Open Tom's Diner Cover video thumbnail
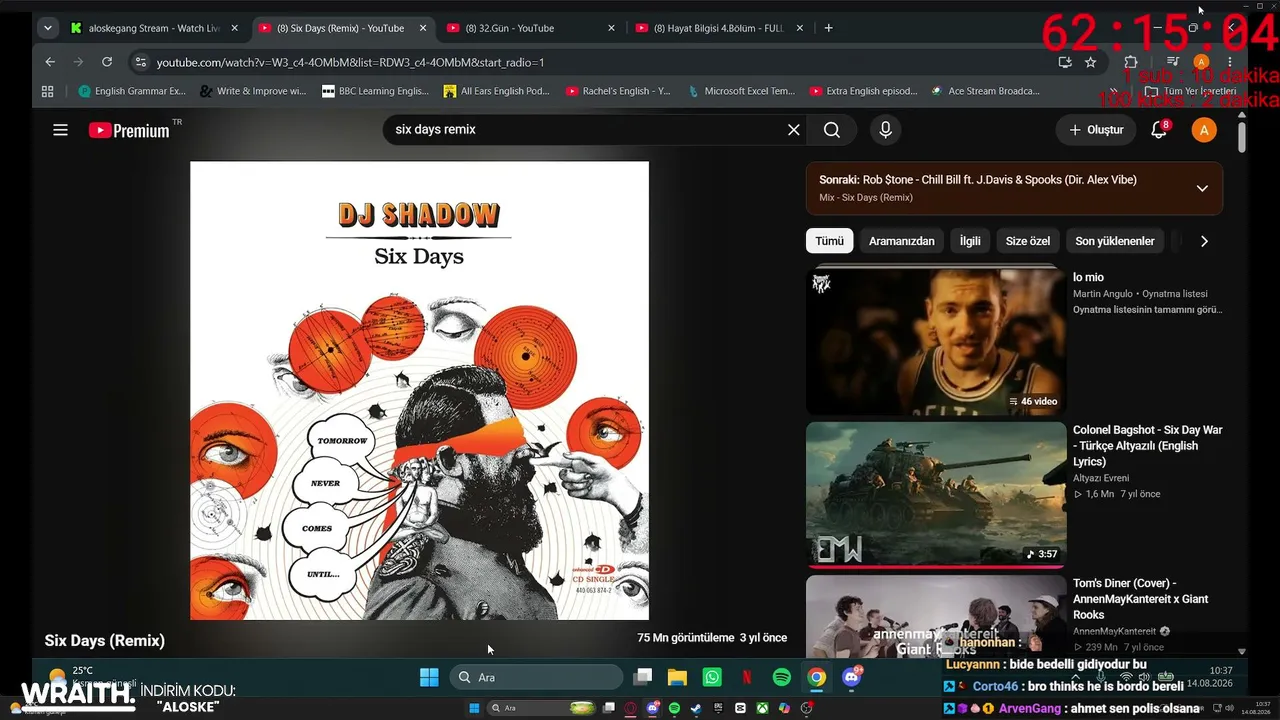Viewport: 1280px width, 720px height. click(936, 615)
